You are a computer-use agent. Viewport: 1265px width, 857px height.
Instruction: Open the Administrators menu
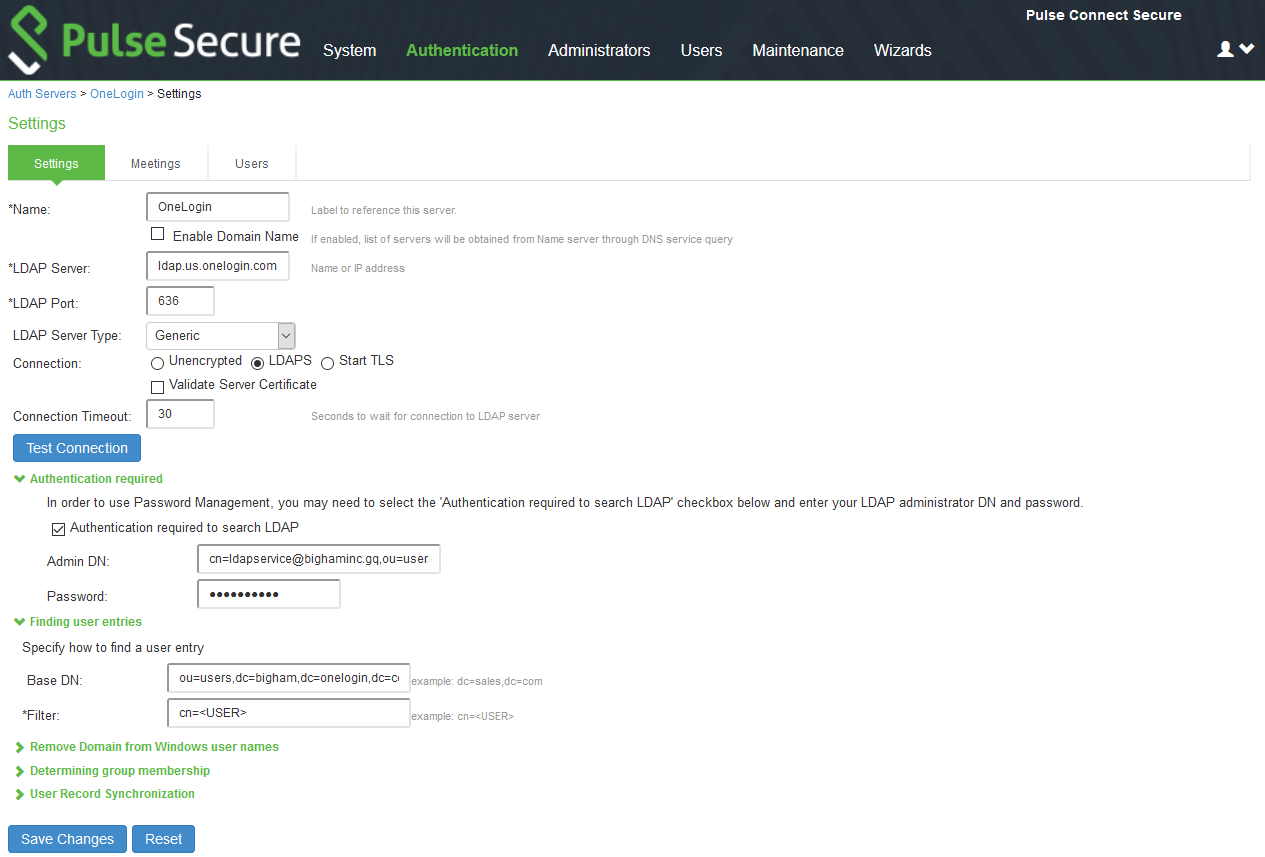tap(599, 50)
